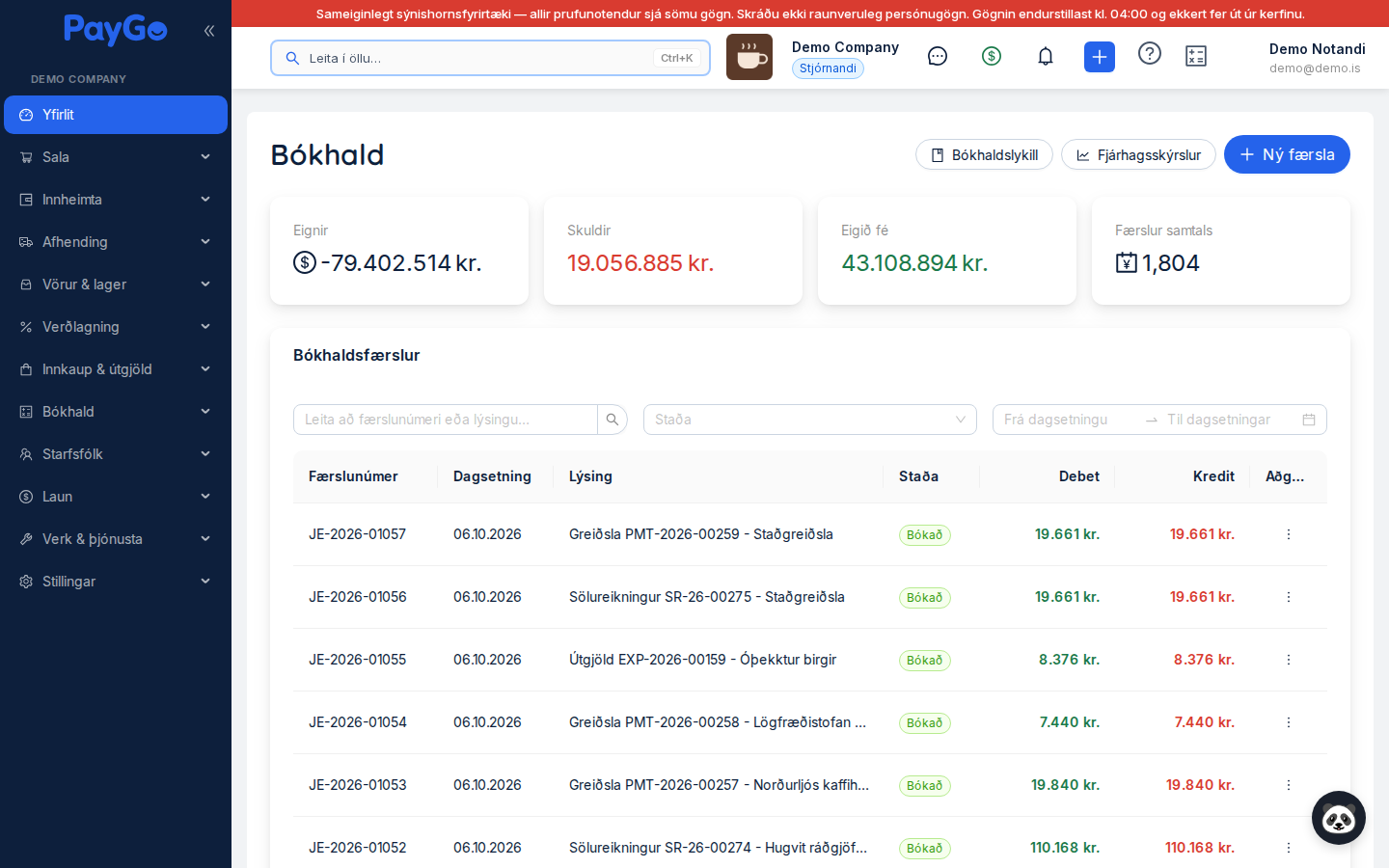
Task: Expand Vörur & lager section
Action: 116,285
